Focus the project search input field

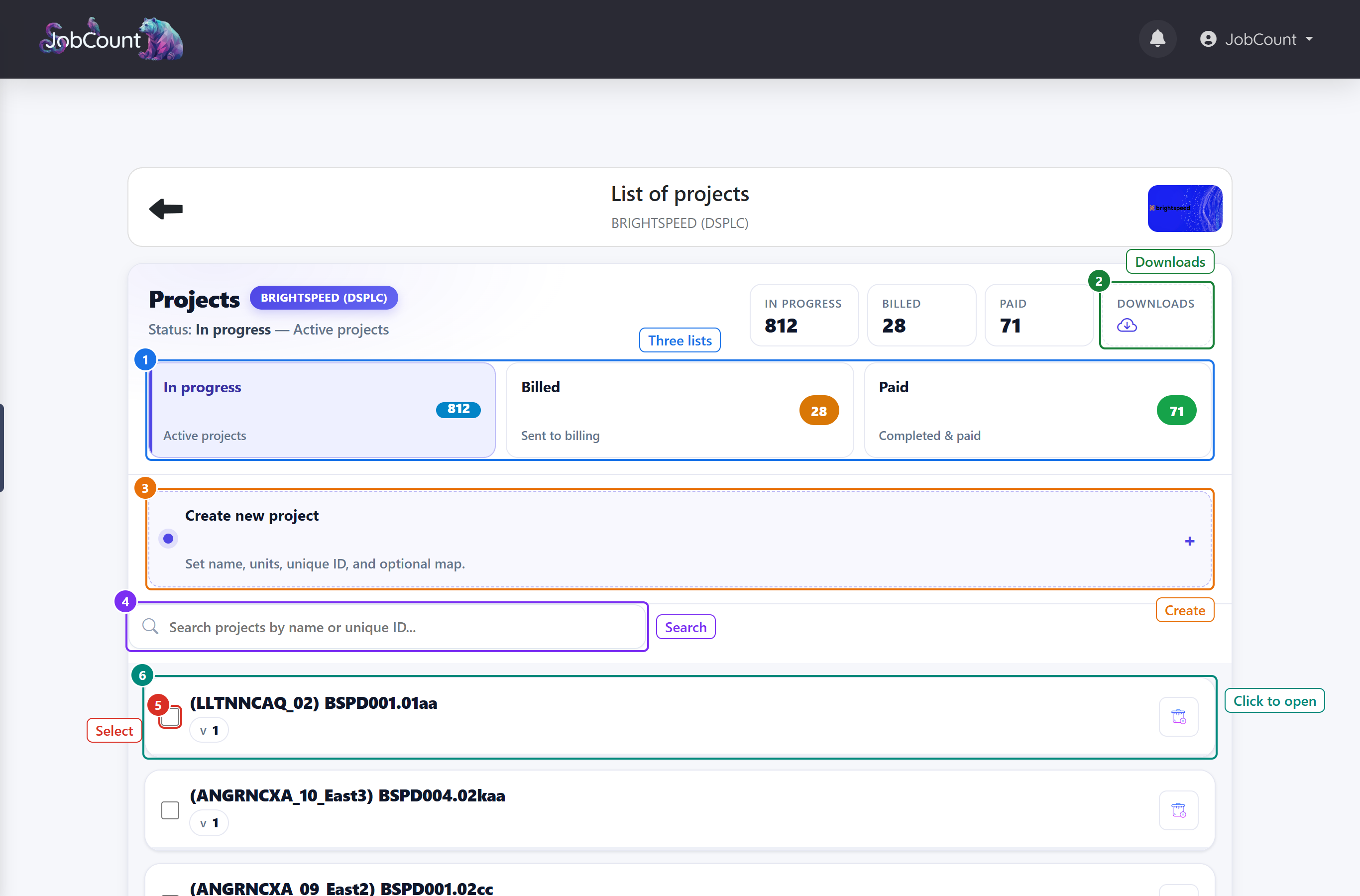(387, 627)
